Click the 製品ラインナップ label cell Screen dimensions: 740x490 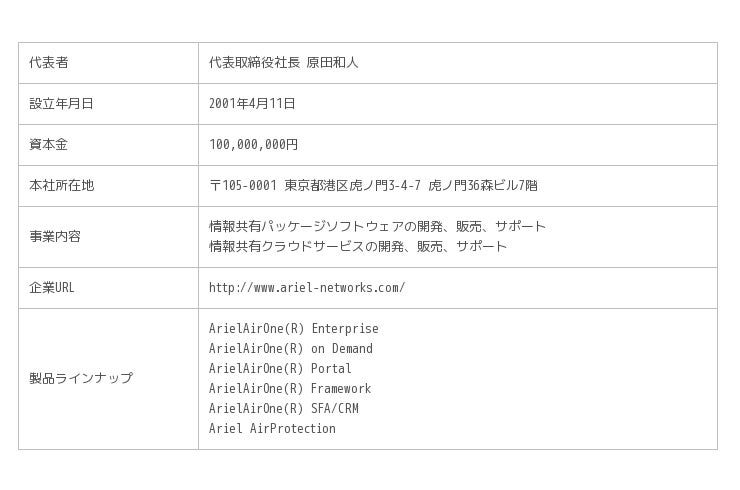coord(81,379)
